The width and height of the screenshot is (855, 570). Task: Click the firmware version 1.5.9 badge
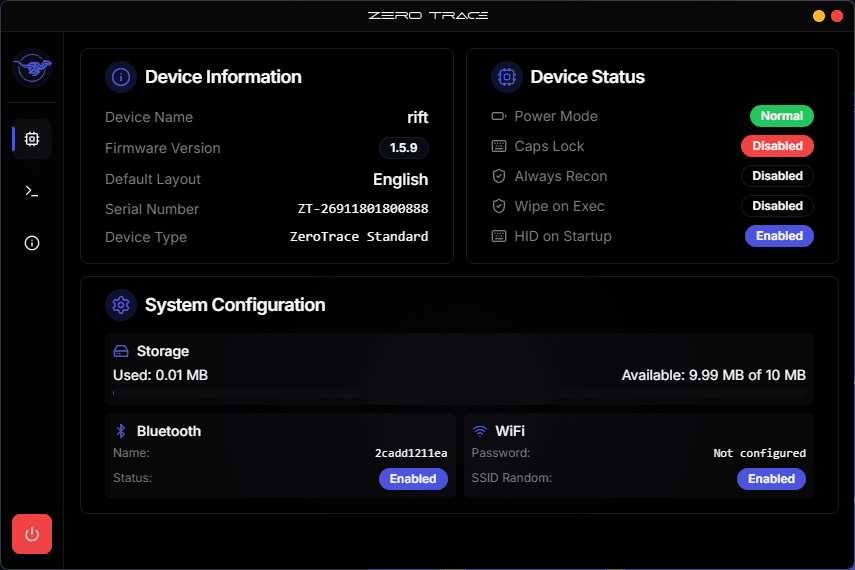point(404,148)
